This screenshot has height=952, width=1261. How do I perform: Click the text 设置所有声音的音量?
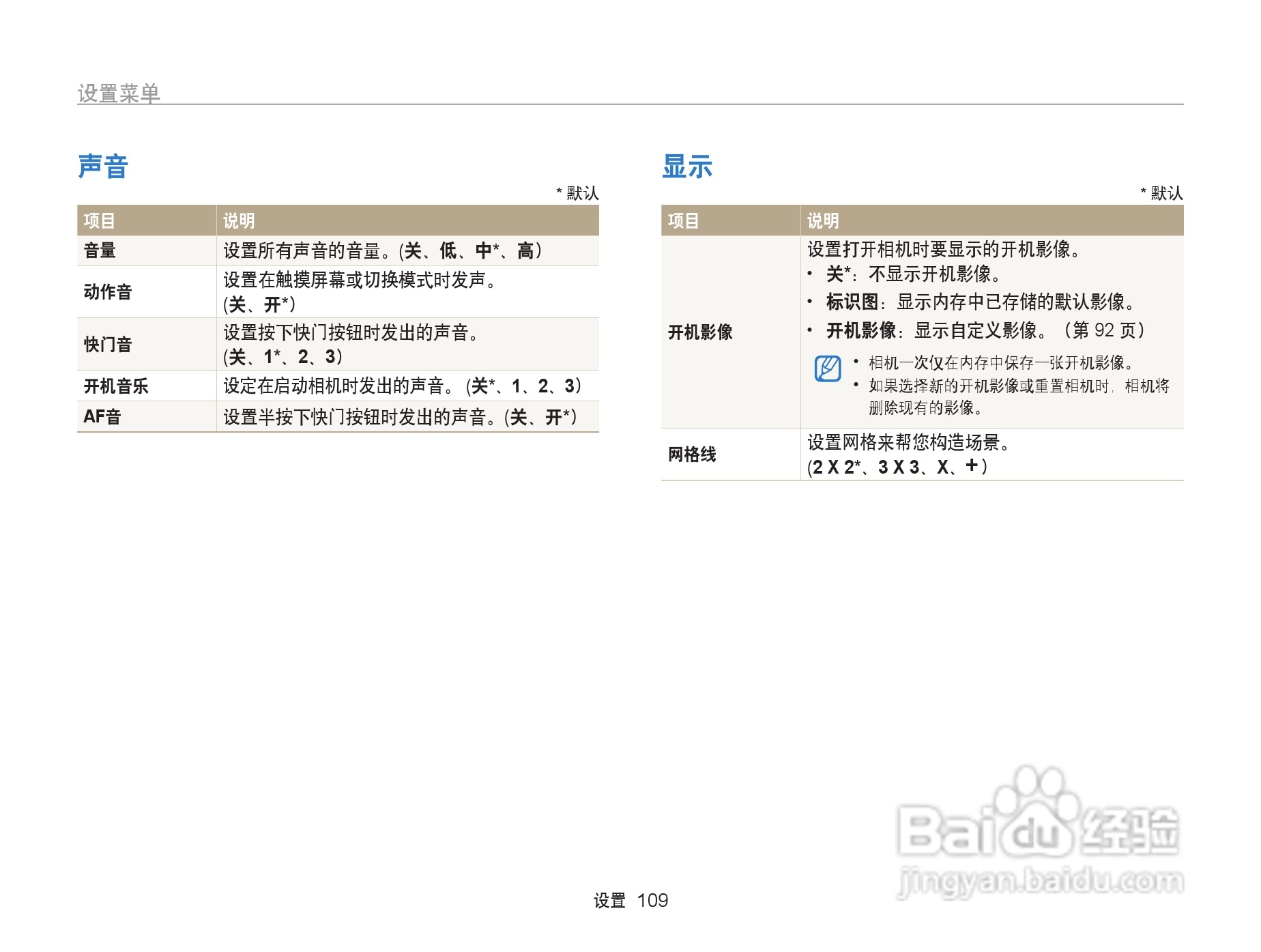[307, 250]
